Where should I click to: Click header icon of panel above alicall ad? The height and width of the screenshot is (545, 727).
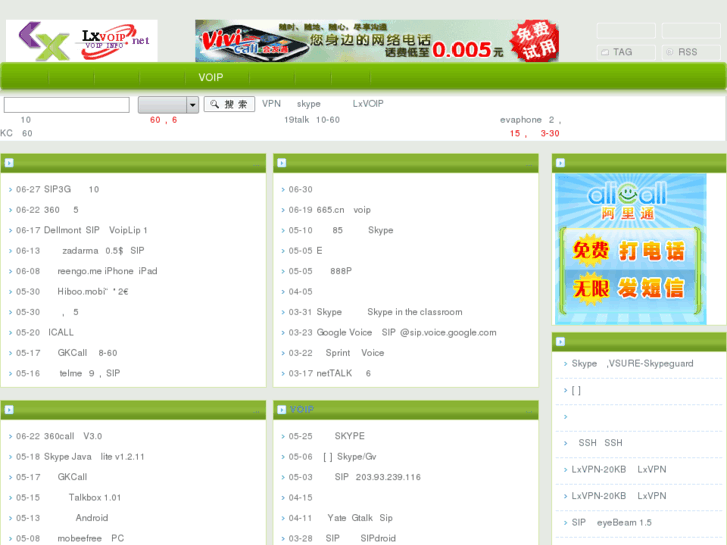click(561, 163)
